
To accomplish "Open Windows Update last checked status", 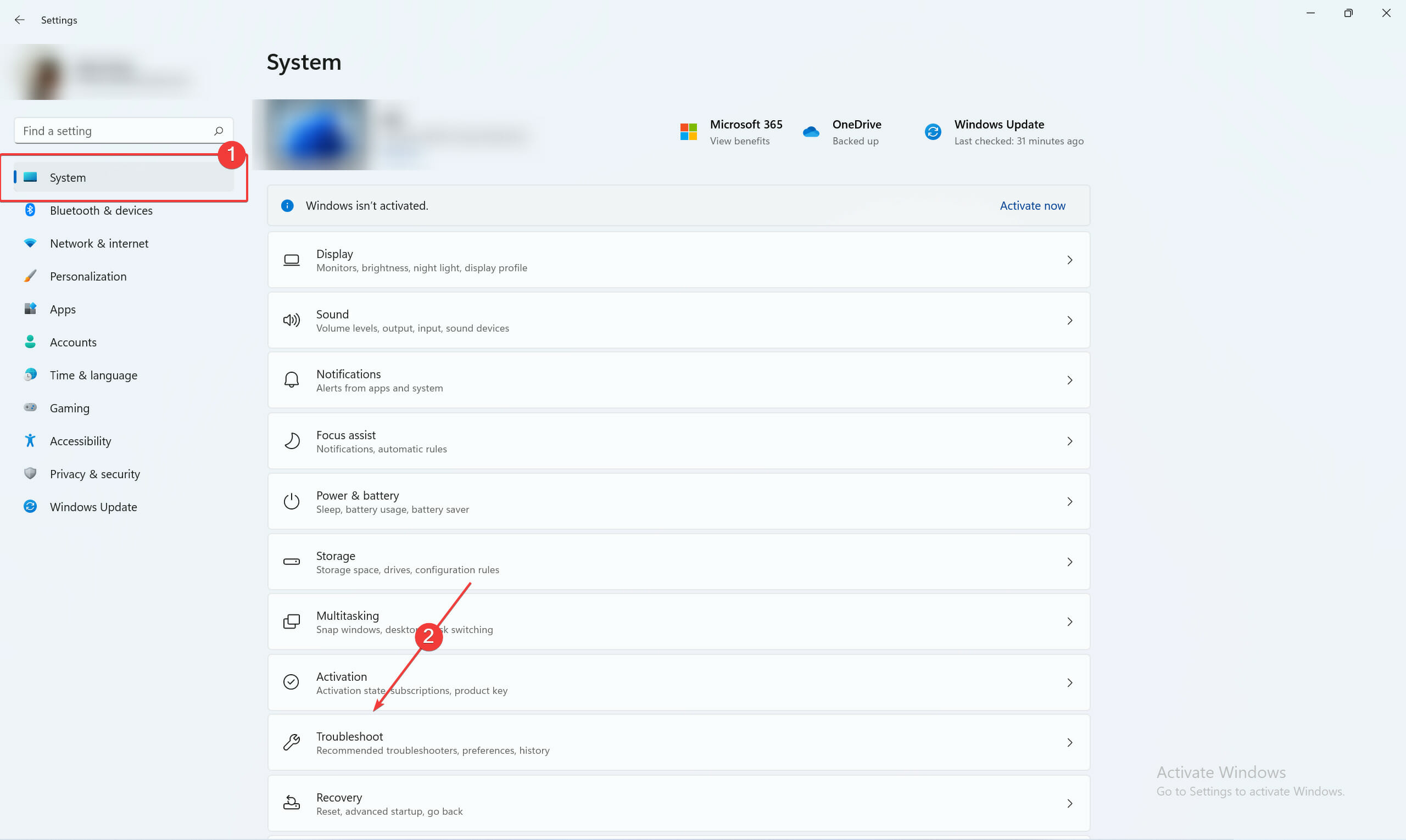I will pos(1005,132).
